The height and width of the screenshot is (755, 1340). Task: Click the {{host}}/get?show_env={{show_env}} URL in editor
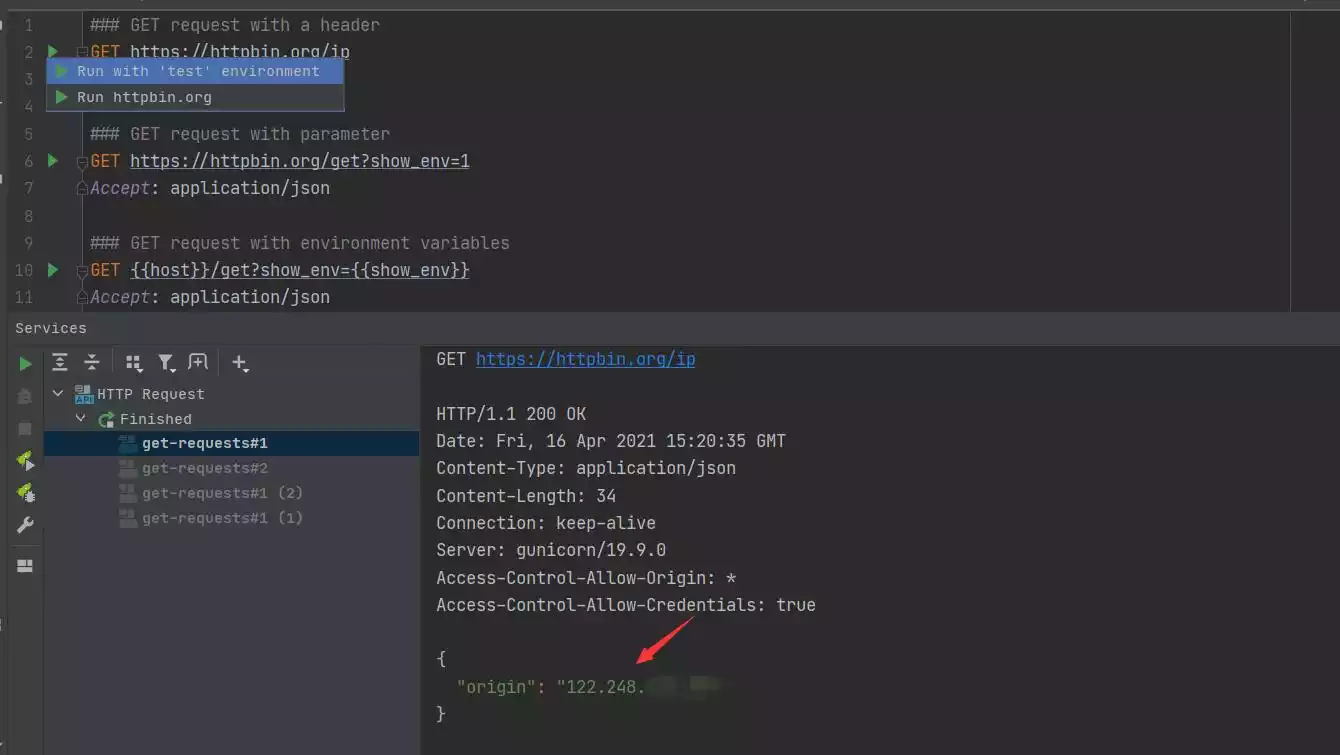click(x=300, y=270)
